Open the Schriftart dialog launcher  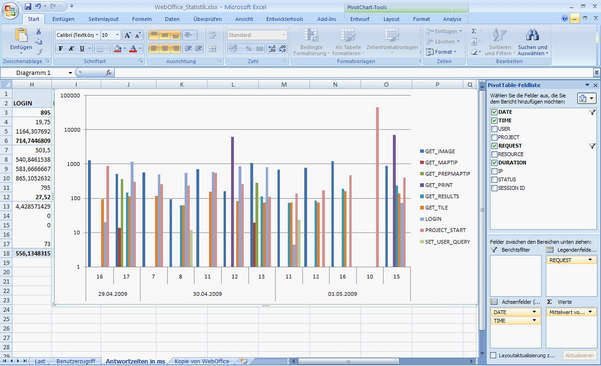(x=141, y=61)
